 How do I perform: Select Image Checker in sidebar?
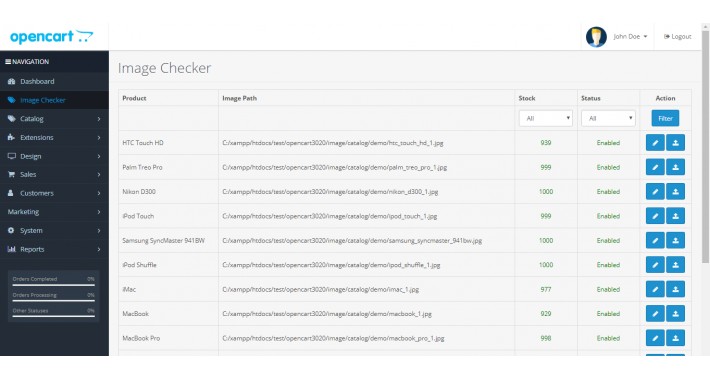(x=54, y=100)
